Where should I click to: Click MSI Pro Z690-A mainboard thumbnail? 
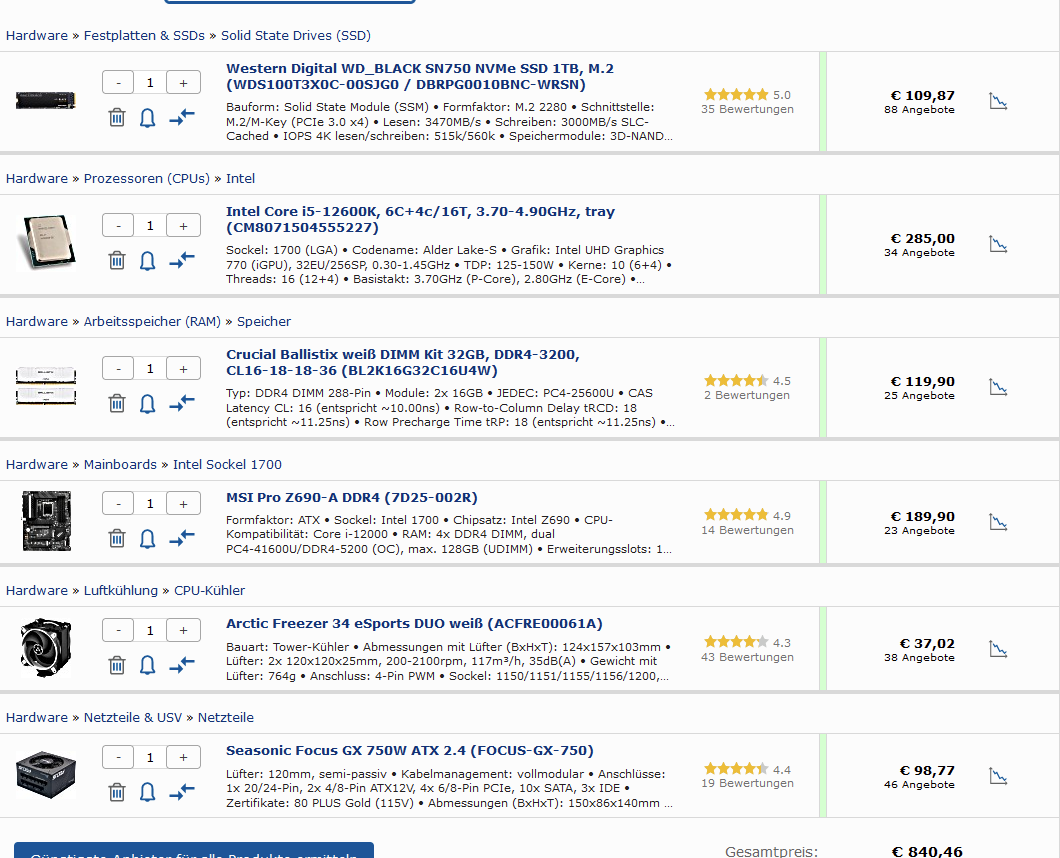click(46, 521)
